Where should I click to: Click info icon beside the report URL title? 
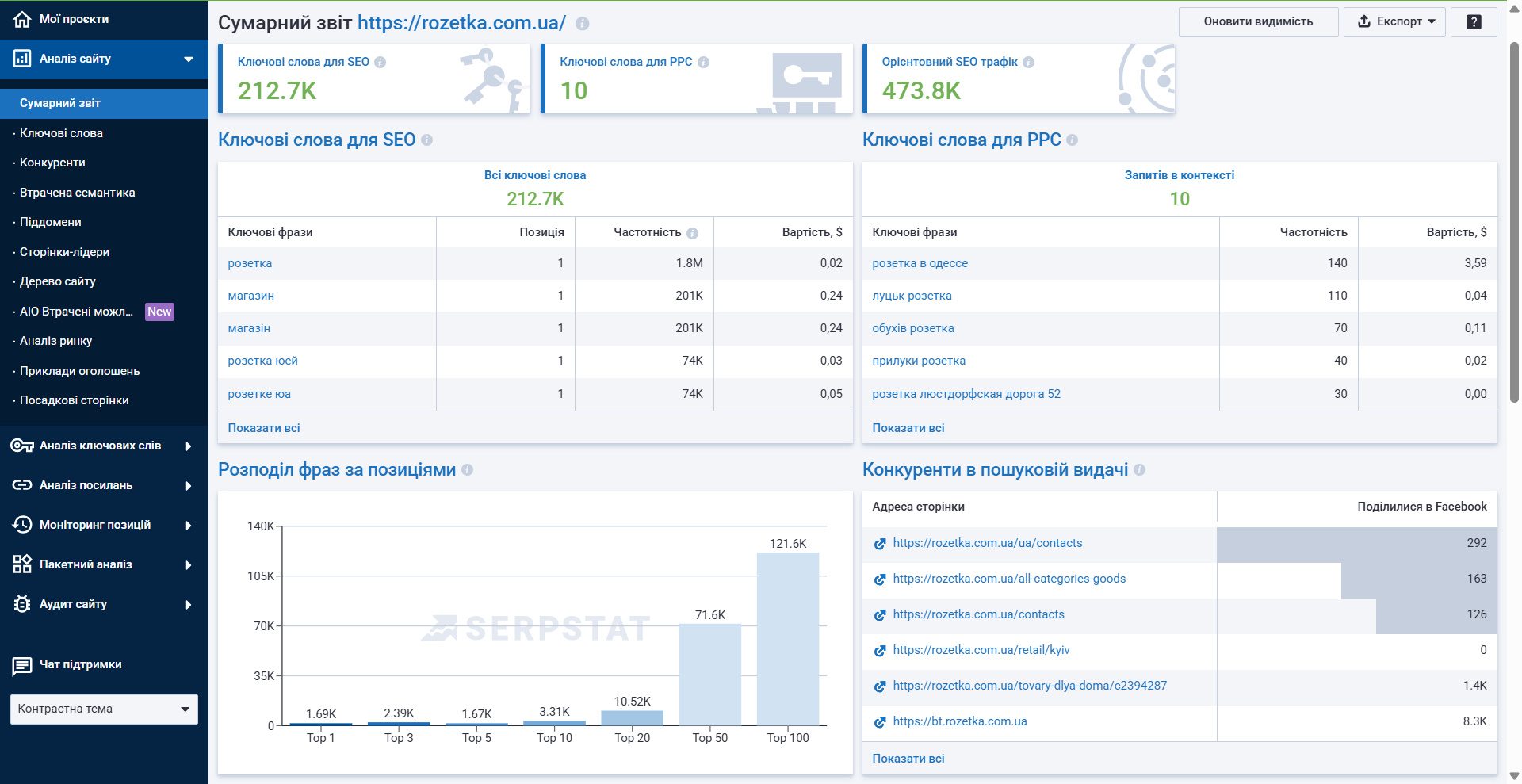pos(582,24)
